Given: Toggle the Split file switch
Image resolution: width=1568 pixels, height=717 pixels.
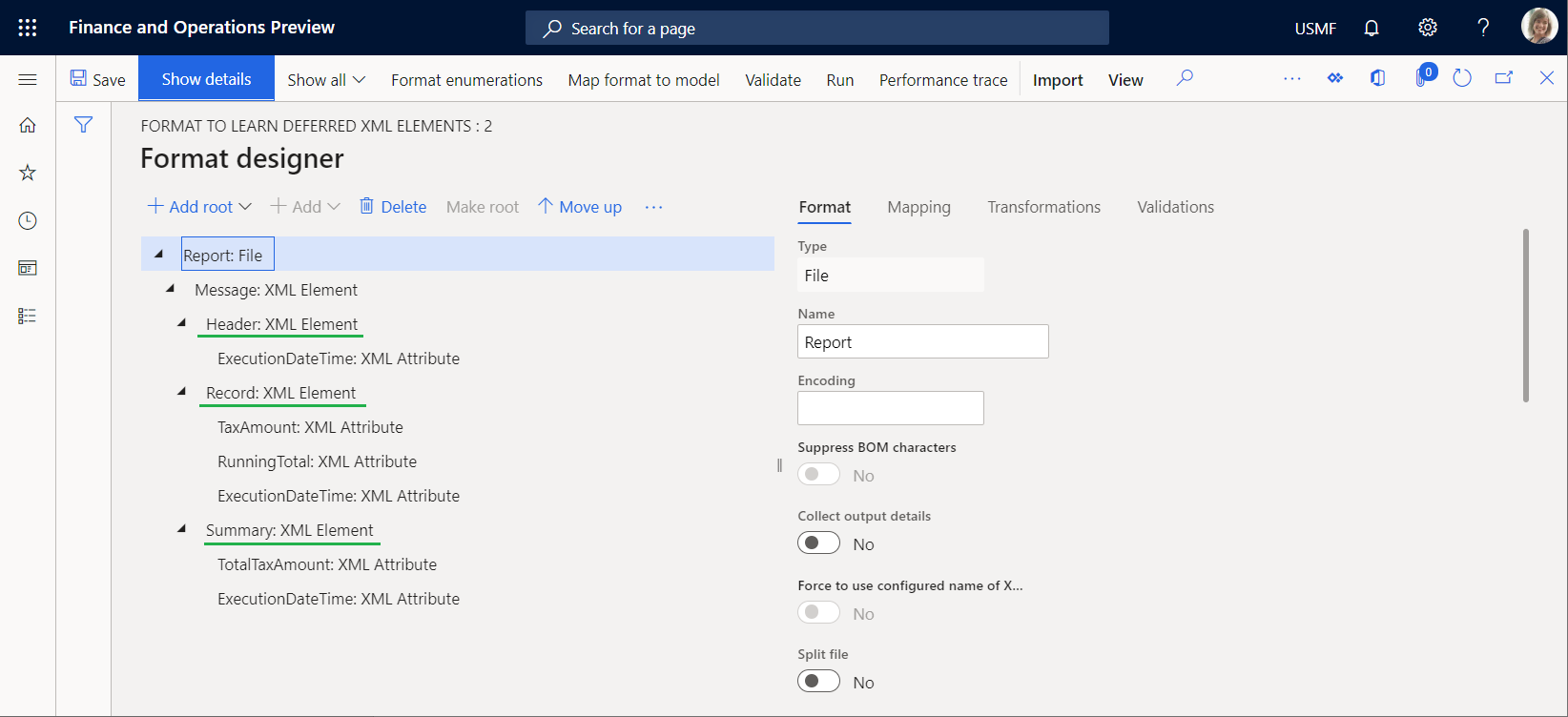Looking at the screenshot, I should pos(818,682).
